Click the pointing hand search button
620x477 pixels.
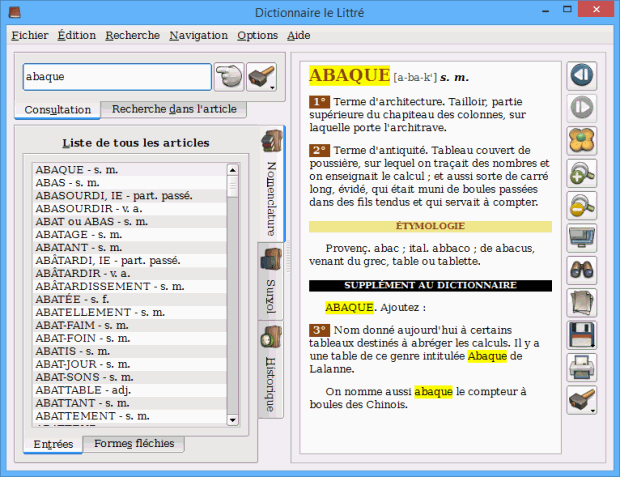229,77
